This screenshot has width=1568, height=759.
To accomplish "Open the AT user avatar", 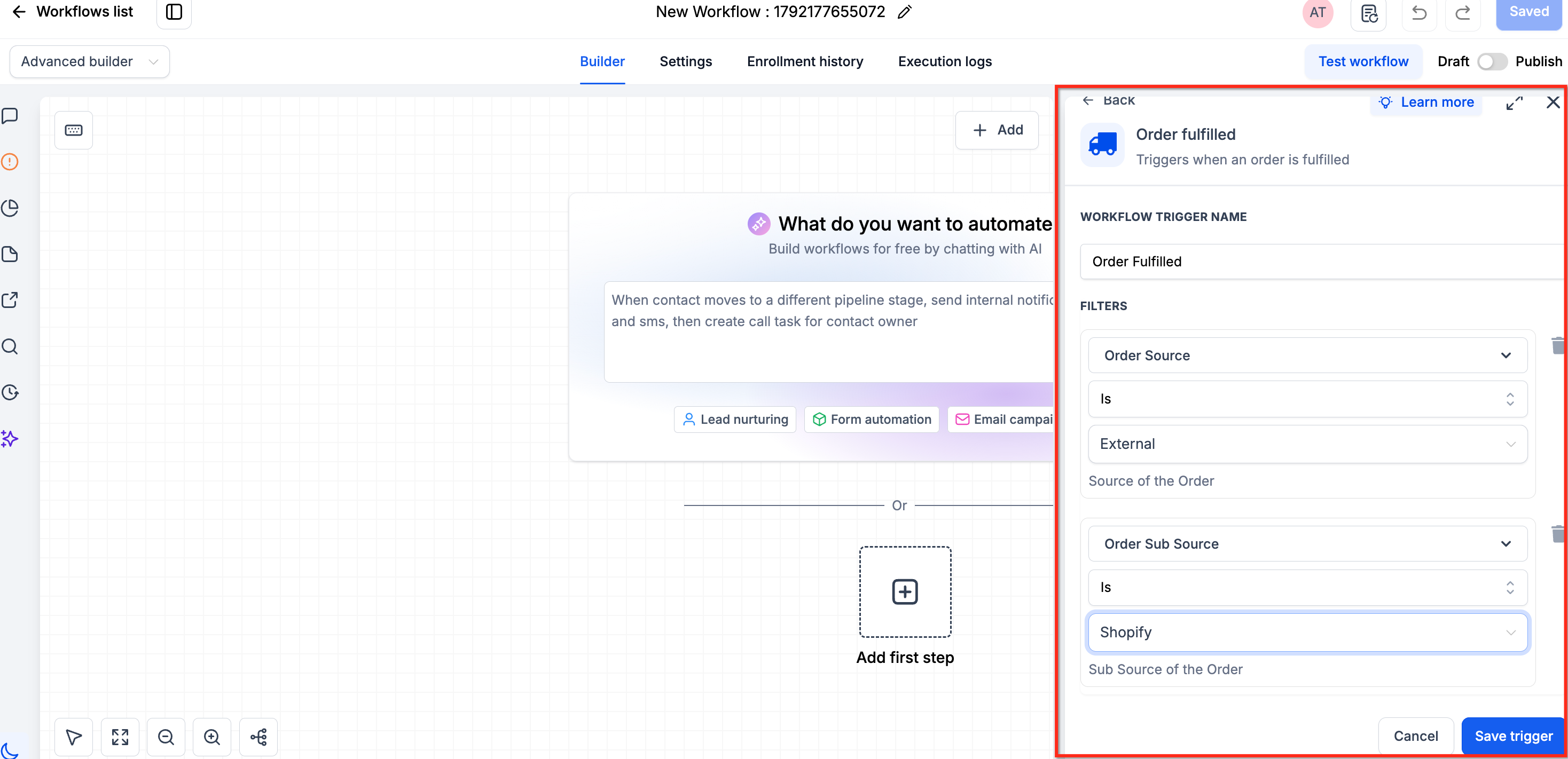I will 1318,12.
